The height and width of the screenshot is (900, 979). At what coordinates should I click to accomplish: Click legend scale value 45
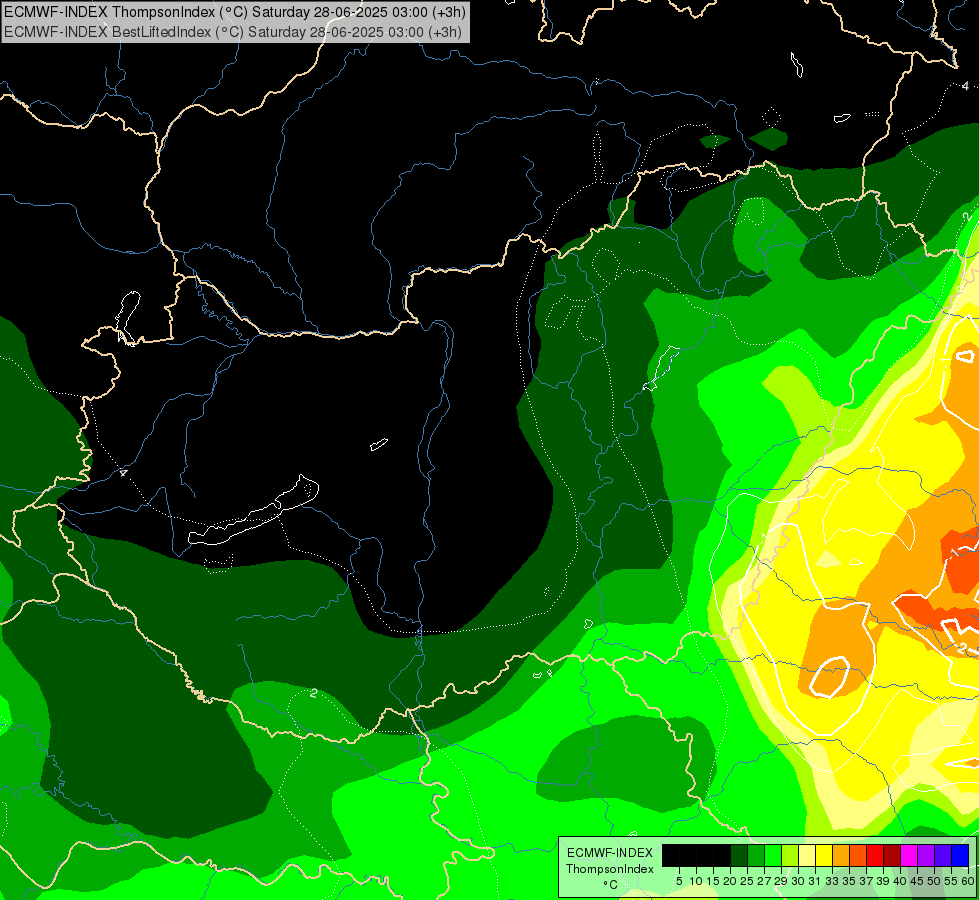pos(917,881)
